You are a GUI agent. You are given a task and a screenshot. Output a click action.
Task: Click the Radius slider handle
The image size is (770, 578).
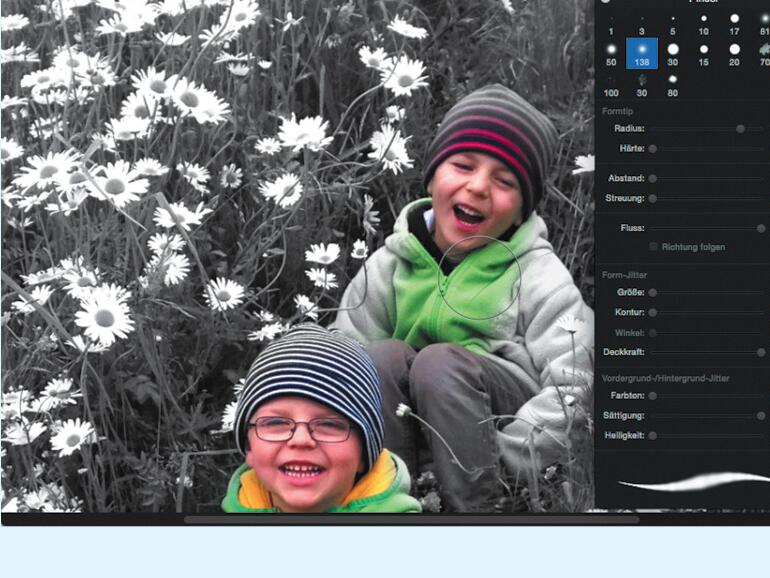740,129
